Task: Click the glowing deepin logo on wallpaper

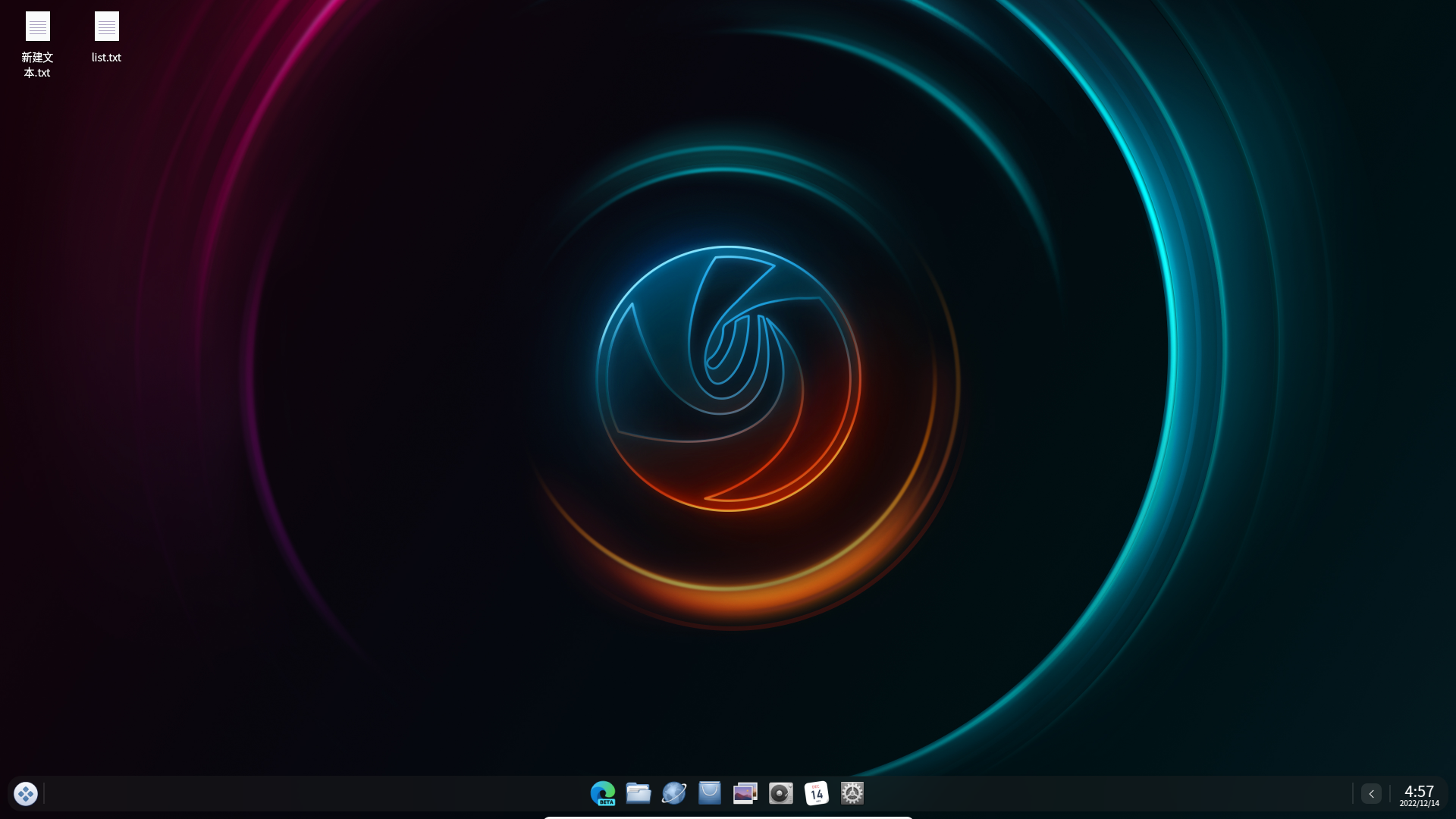Action: 728,378
